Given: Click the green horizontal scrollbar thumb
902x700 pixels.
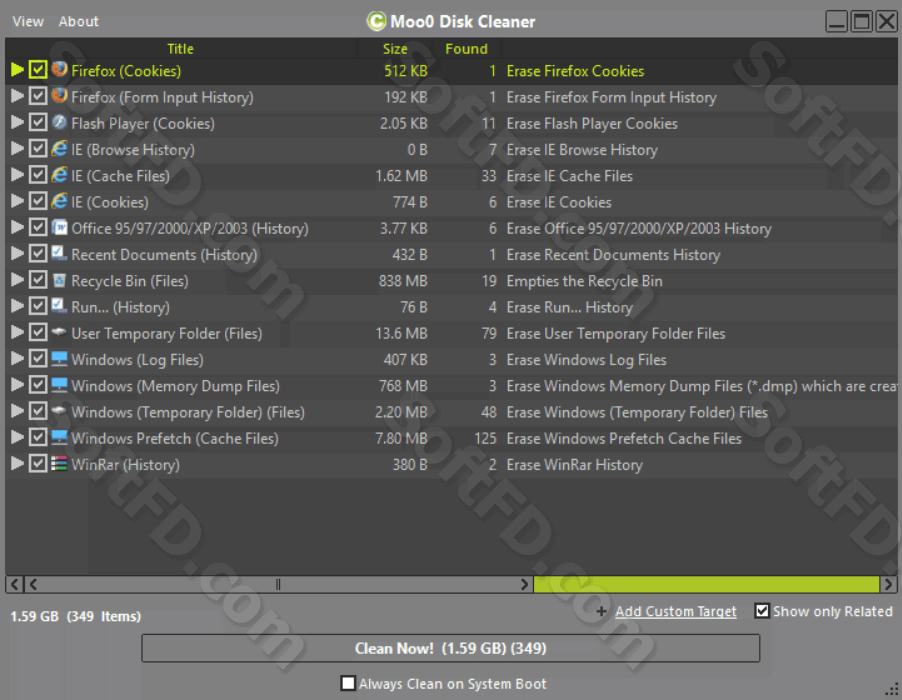Looking at the screenshot, I should pyautogui.click(x=706, y=584).
